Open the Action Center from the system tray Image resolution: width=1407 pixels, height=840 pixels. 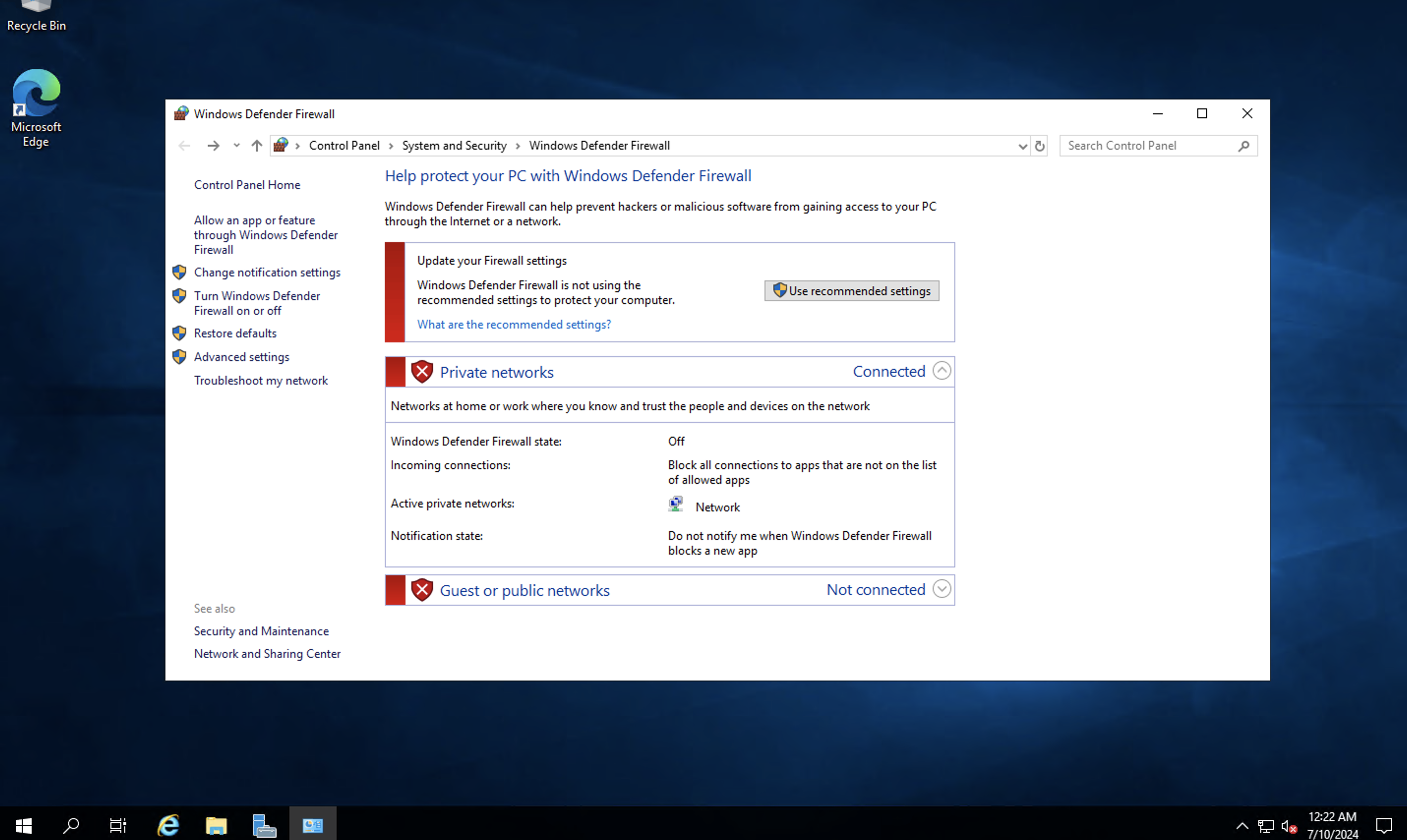tap(1384, 826)
